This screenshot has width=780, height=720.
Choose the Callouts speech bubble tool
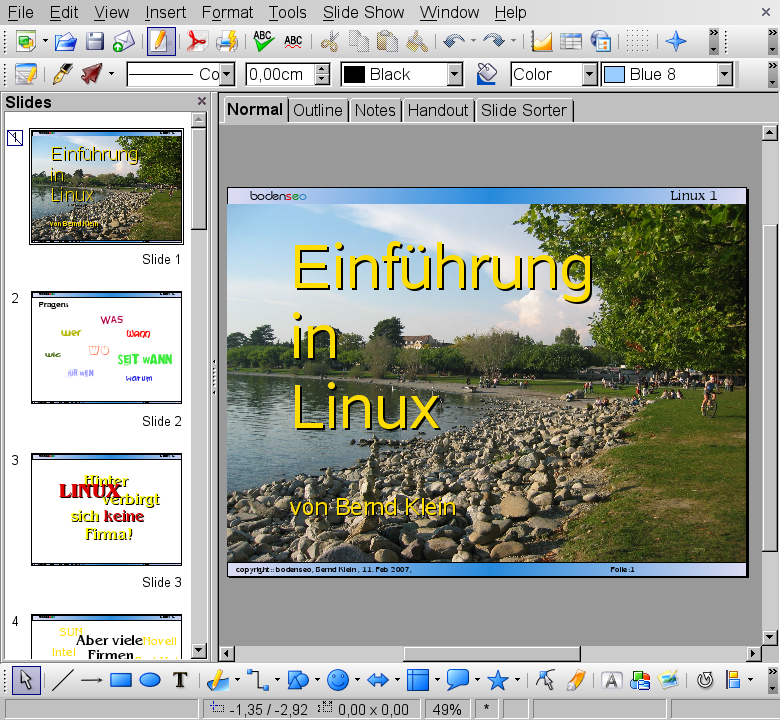tap(458, 680)
